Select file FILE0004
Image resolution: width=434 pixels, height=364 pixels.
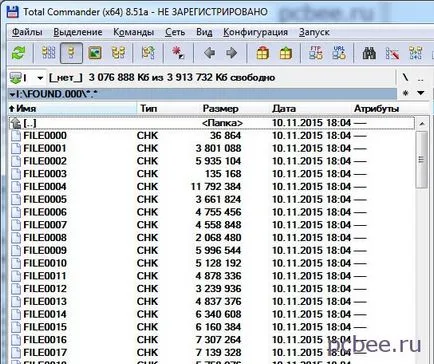pyautogui.click(x=212, y=186)
